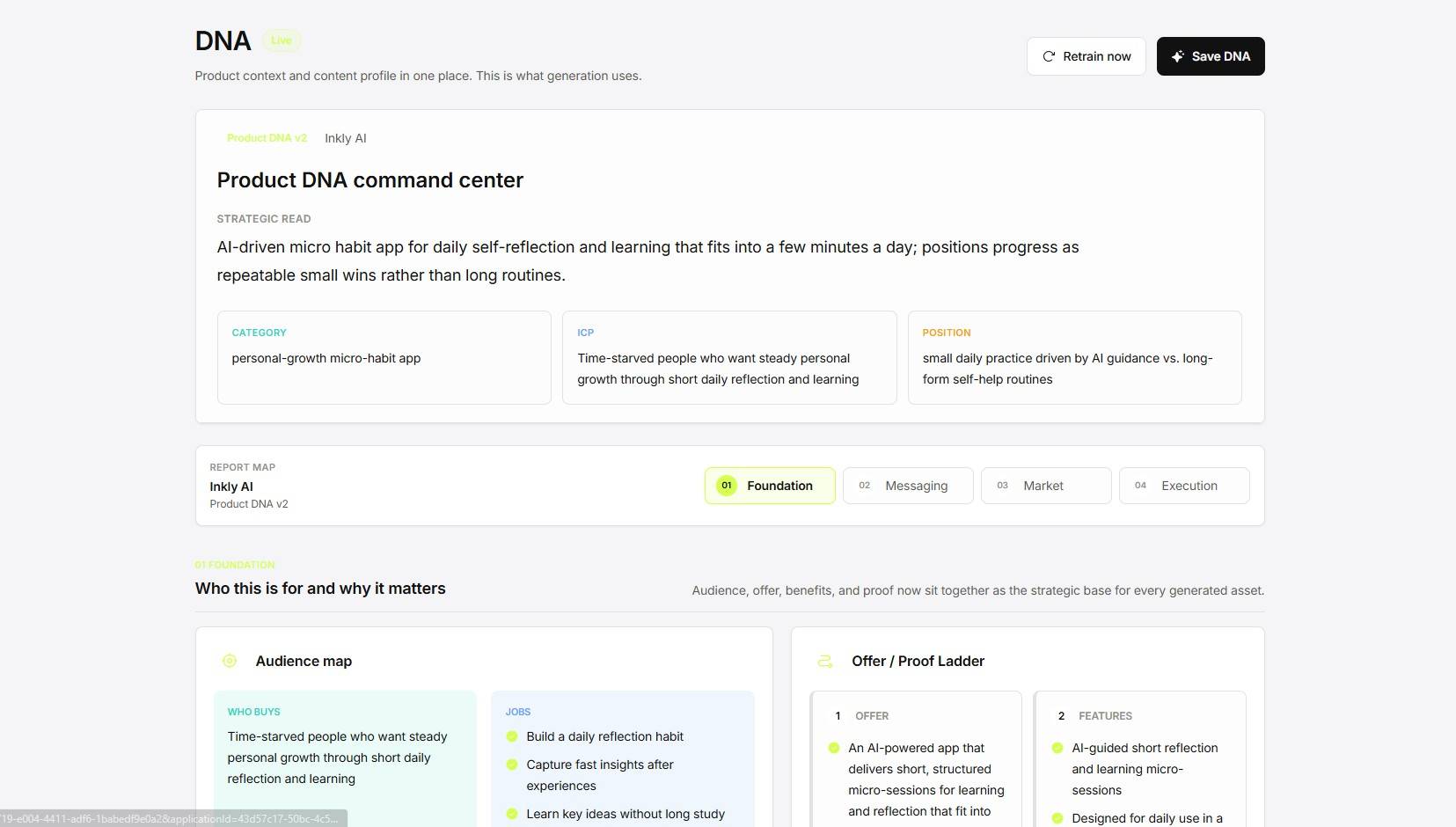The image size is (1456, 827).
Task: Click the refresh icon in Retrain now
Action: [x=1049, y=56]
